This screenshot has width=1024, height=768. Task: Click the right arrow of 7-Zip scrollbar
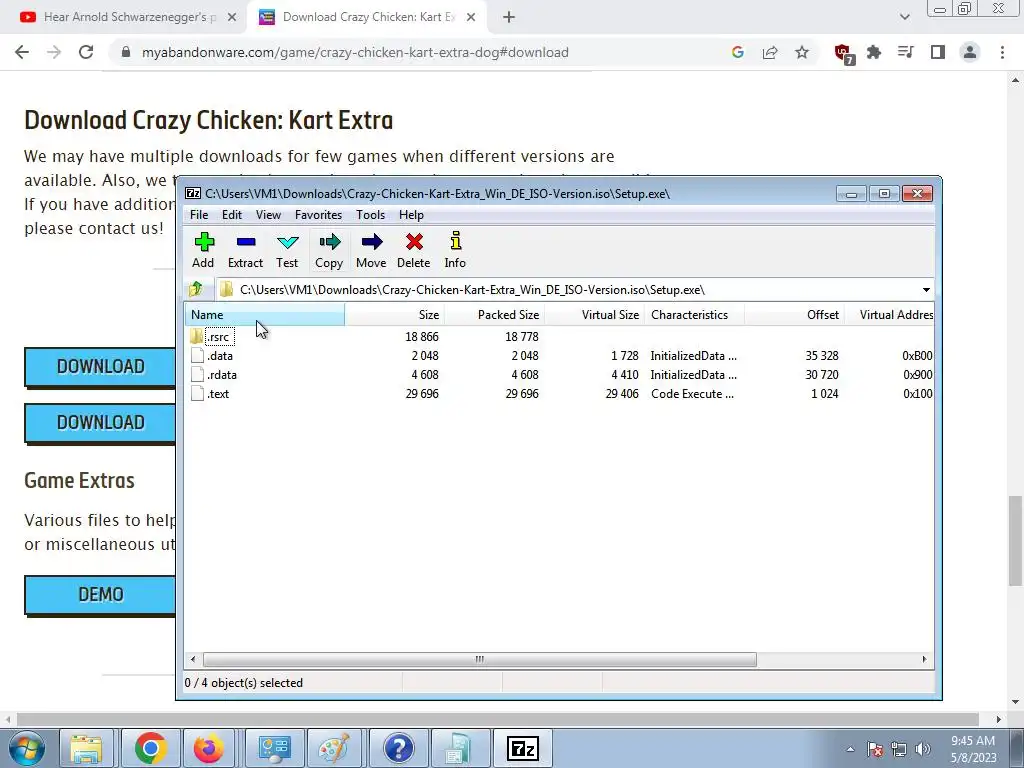[x=924, y=660]
